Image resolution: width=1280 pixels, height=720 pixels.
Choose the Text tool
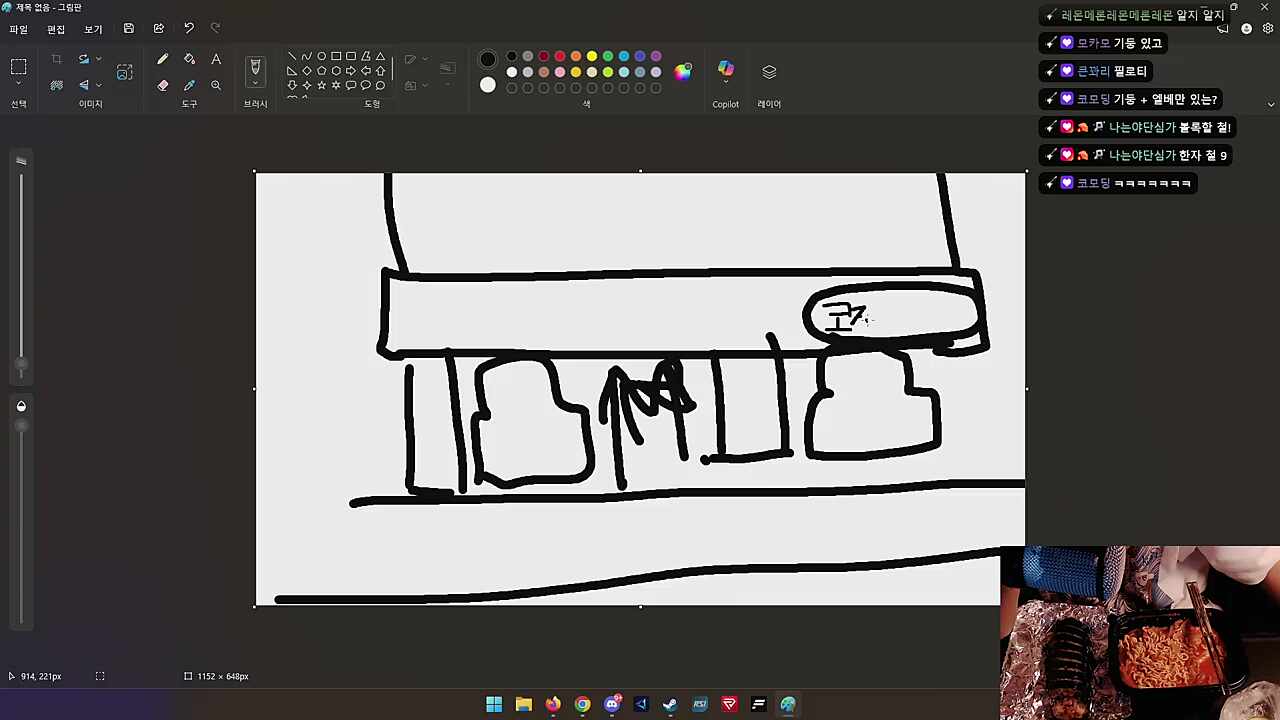[216, 60]
